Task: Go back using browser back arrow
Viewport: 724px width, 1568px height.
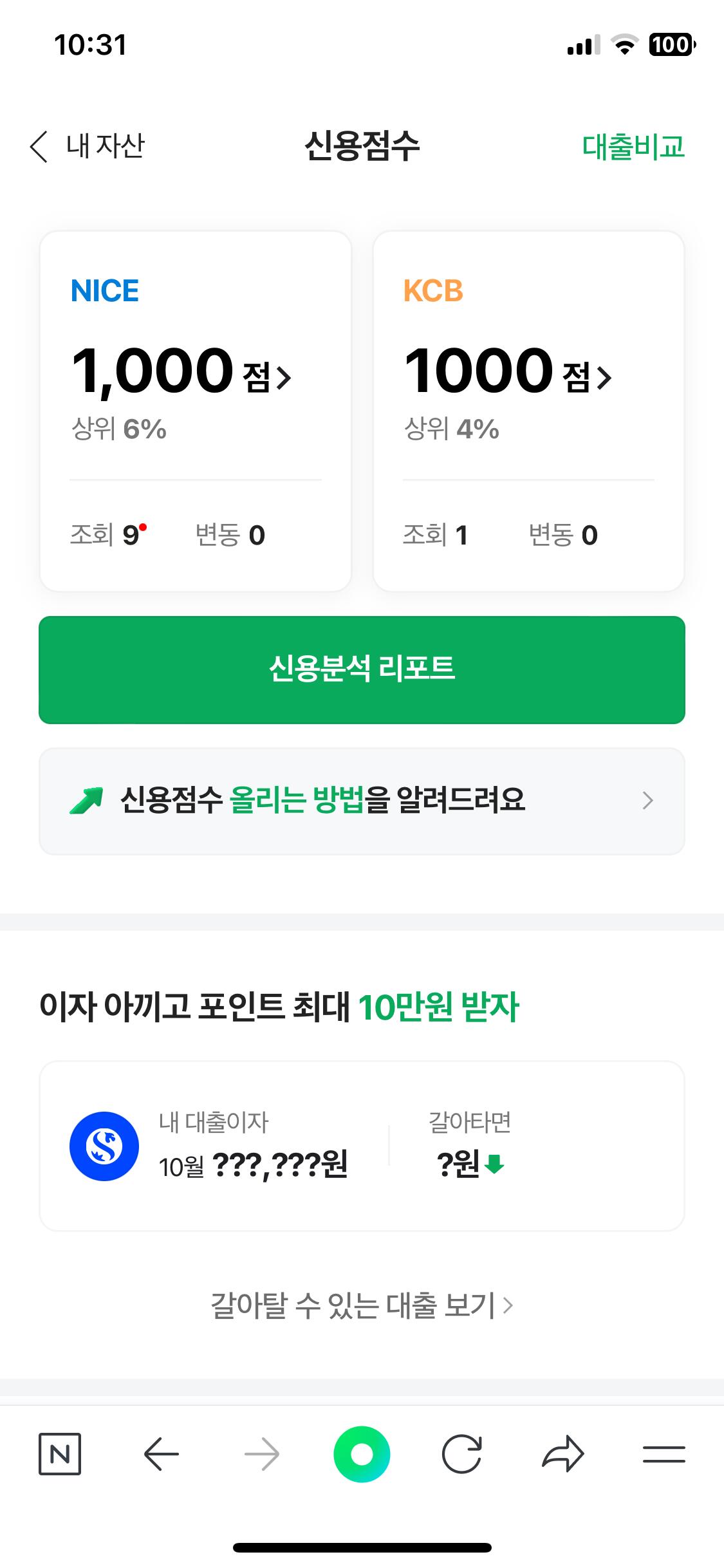Action: (x=161, y=1454)
